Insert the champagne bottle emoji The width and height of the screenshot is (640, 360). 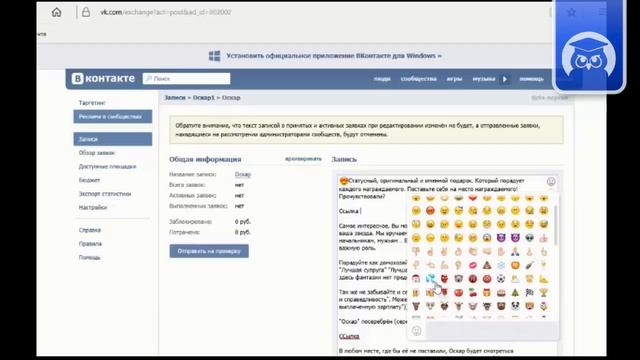[x=529, y=265]
